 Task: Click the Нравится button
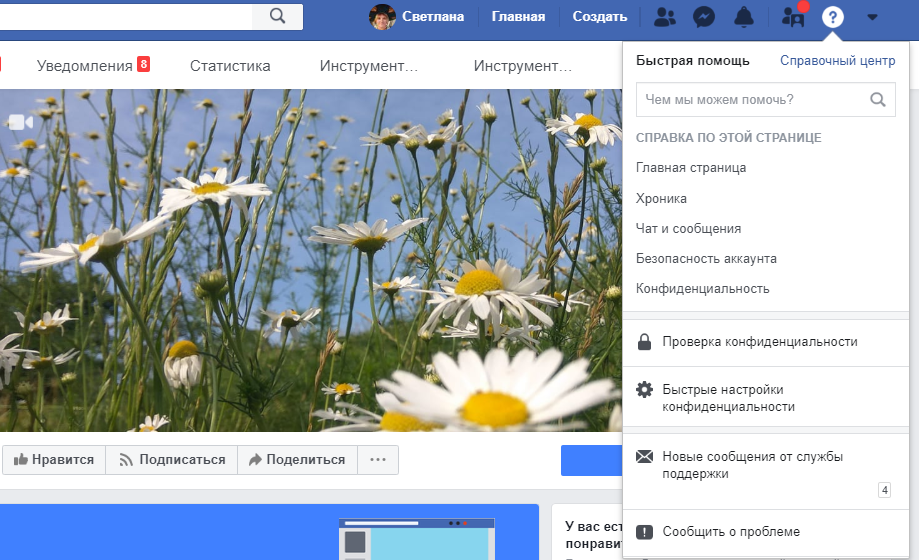point(54,460)
